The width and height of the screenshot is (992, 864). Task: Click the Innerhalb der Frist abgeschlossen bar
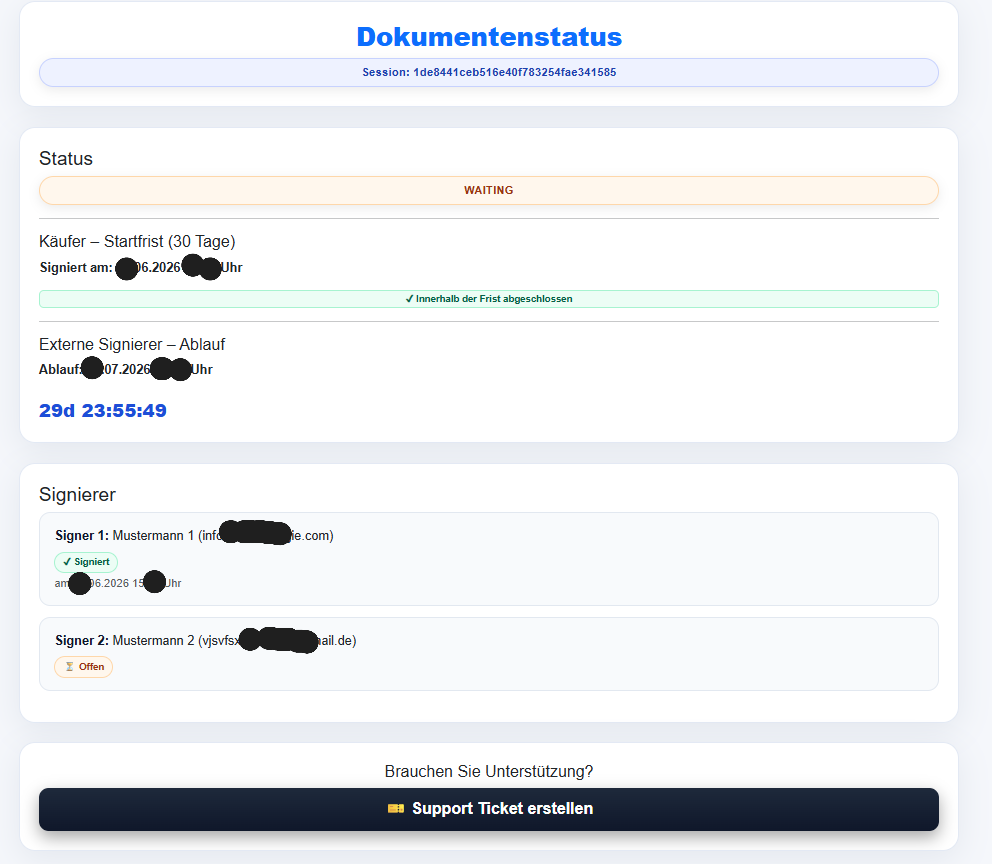(488, 299)
